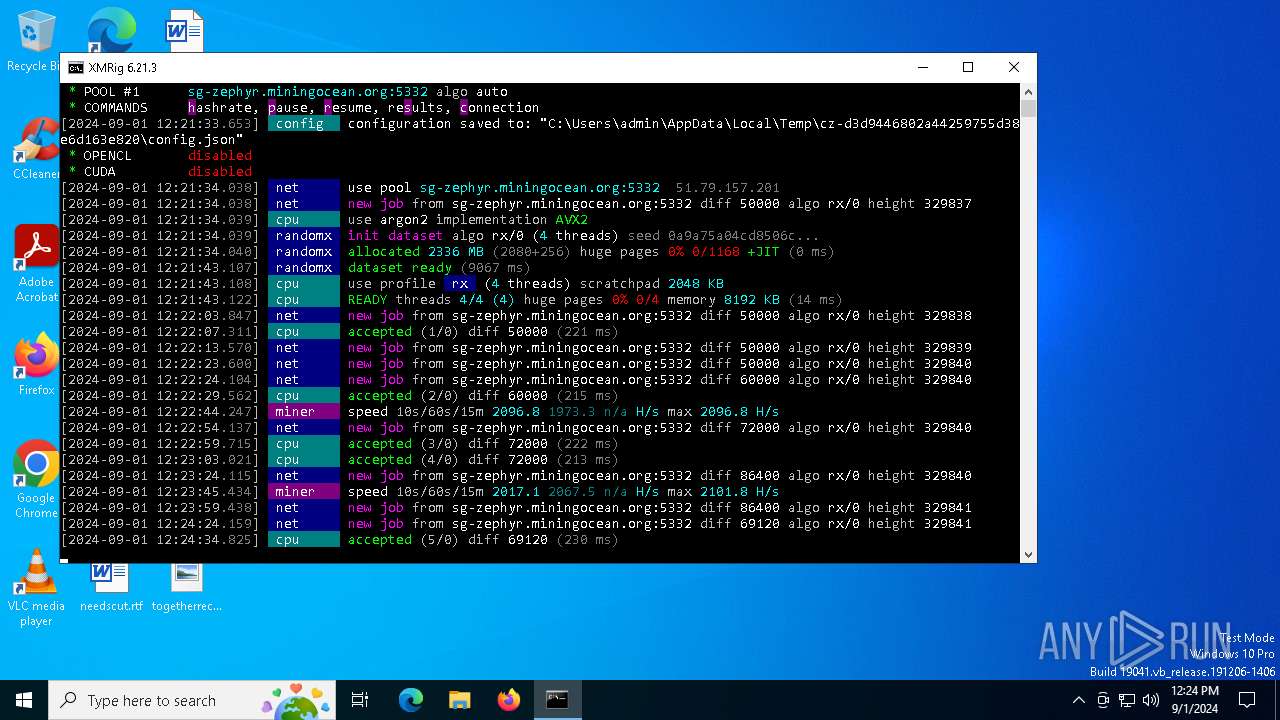This screenshot has height=720, width=1280.
Task: Click 'POOL #1' line in console
Action: [x=288, y=92]
